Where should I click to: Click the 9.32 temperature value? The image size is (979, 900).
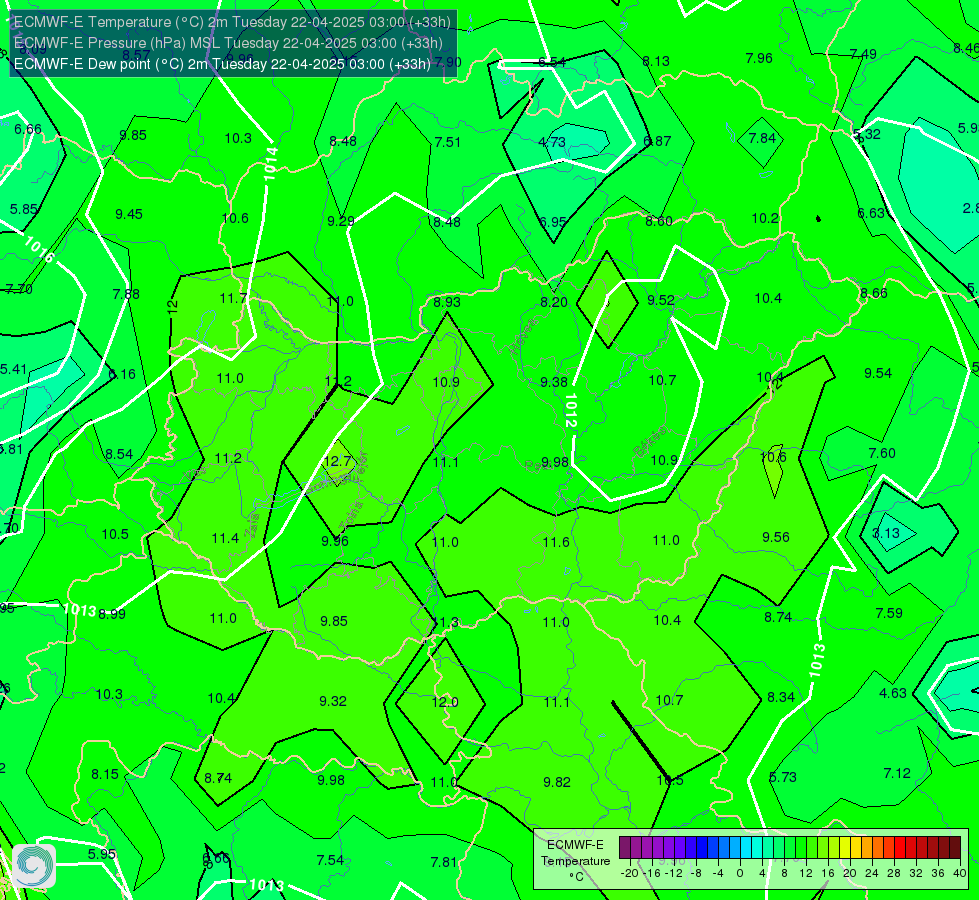pyautogui.click(x=333, y=701)
